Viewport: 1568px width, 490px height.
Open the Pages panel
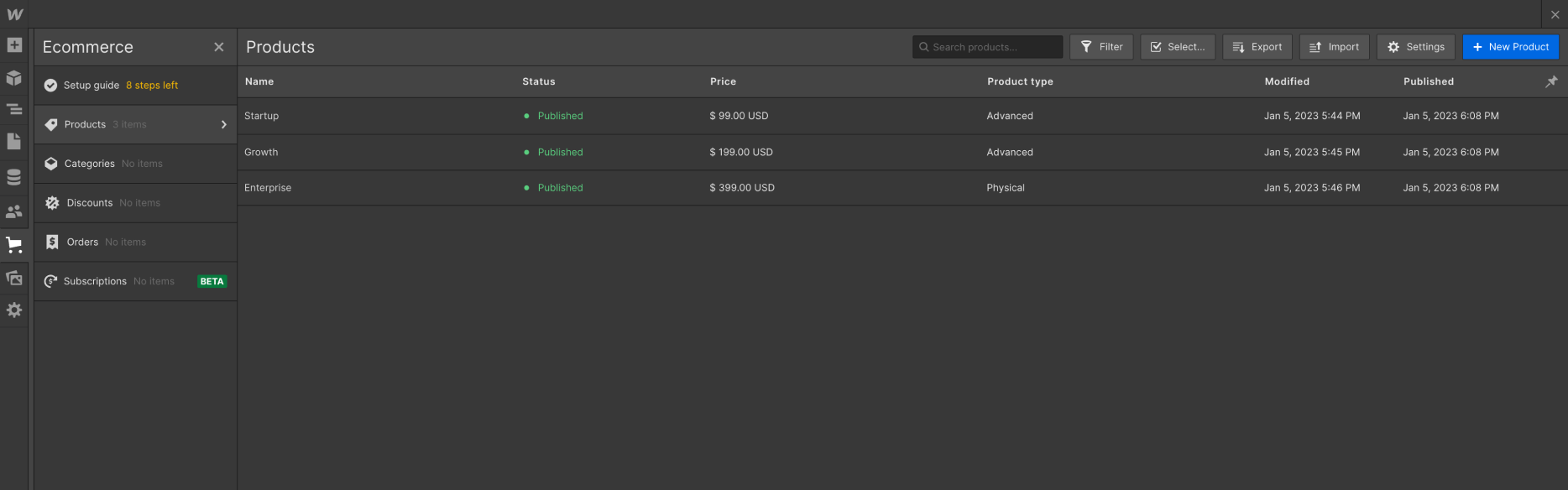click(14, 141)
